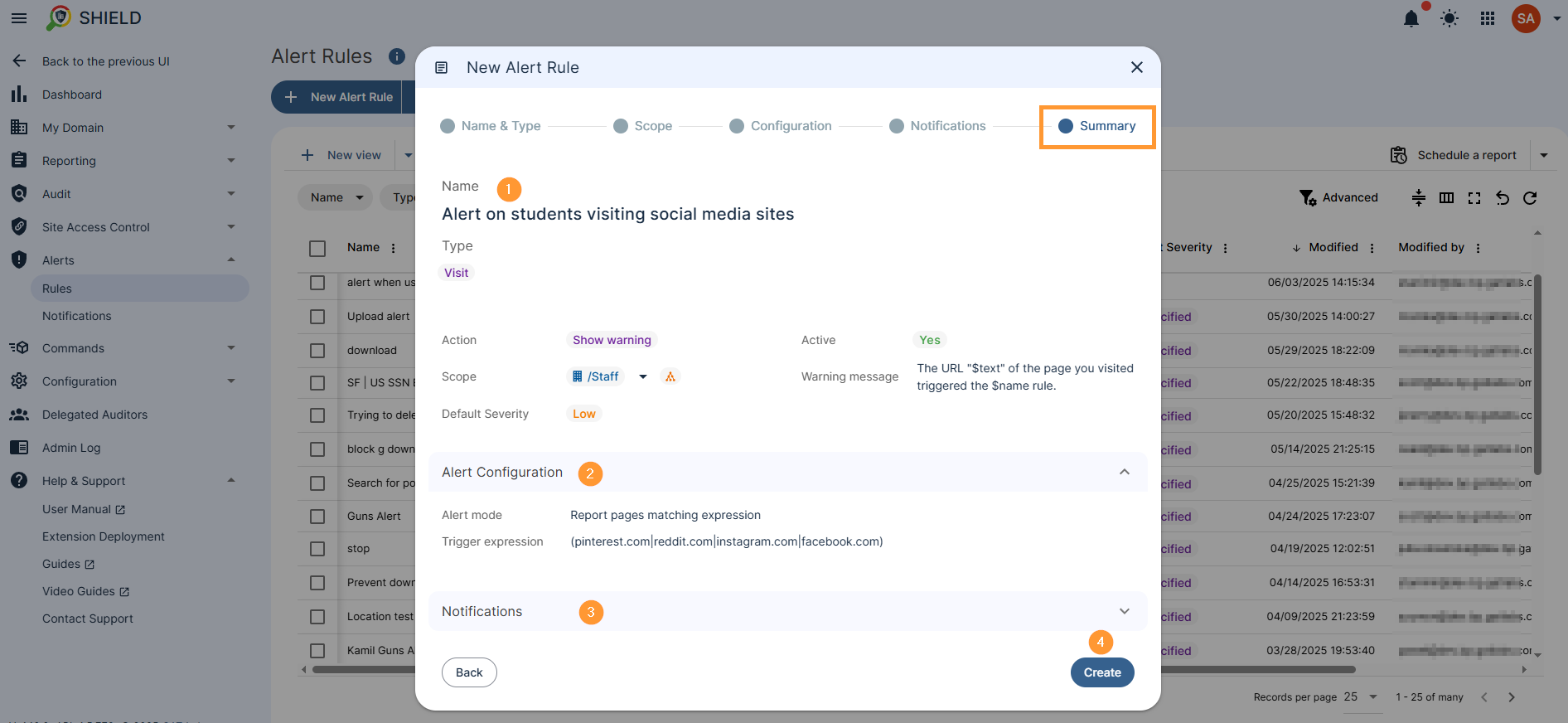Collapse the Alert Configuration section
1568x723 pixels.
(1125, 472)
